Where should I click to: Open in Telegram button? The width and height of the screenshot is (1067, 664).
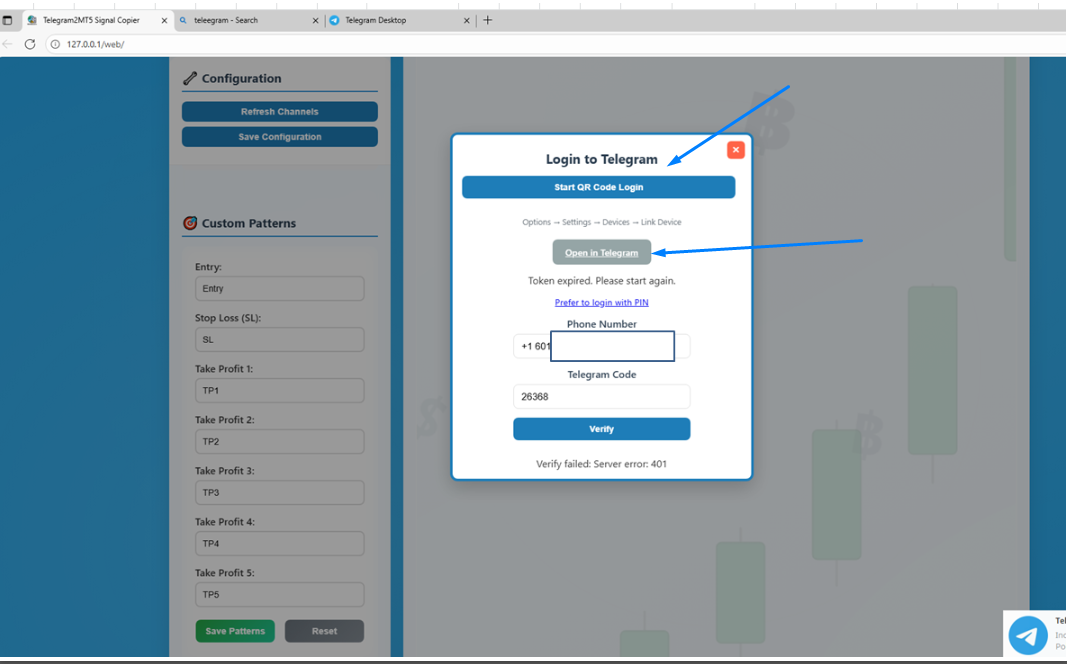[602, 252]
